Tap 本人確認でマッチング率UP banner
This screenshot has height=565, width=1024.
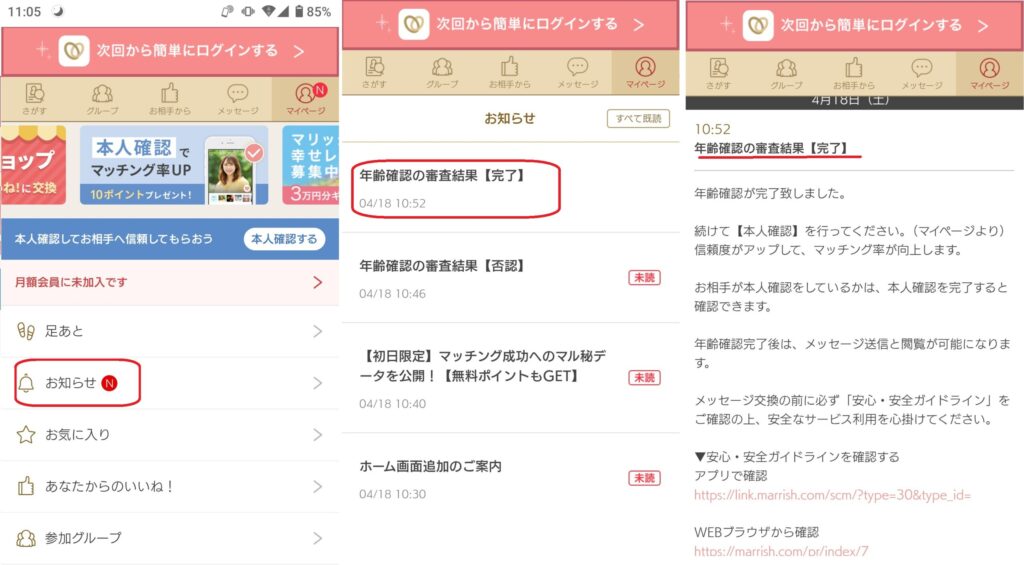point(174,165)
